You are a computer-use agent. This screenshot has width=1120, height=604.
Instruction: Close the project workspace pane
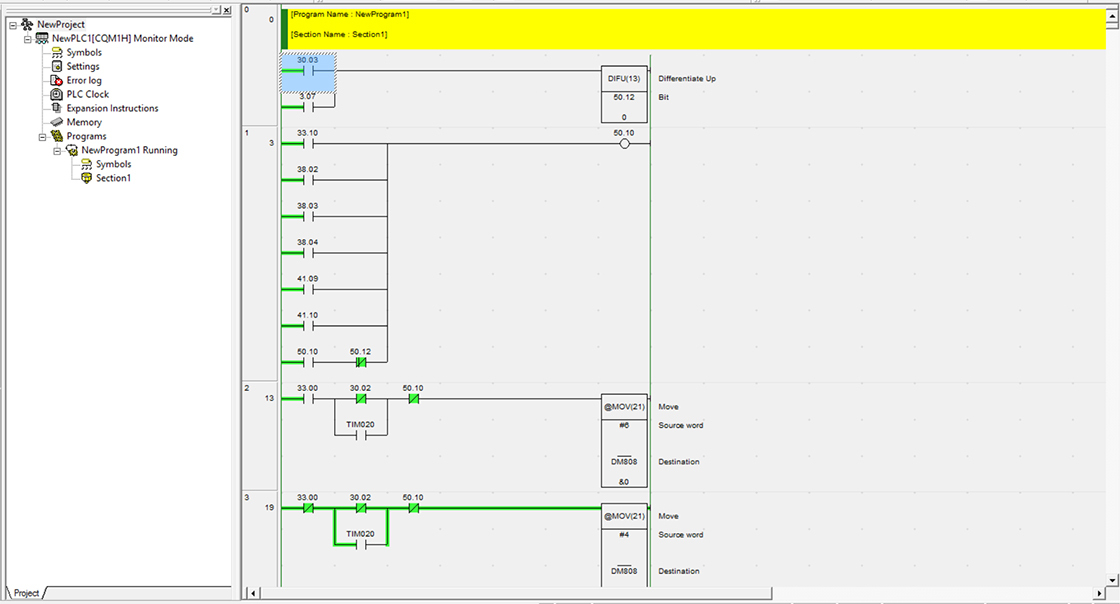point(227,10)
